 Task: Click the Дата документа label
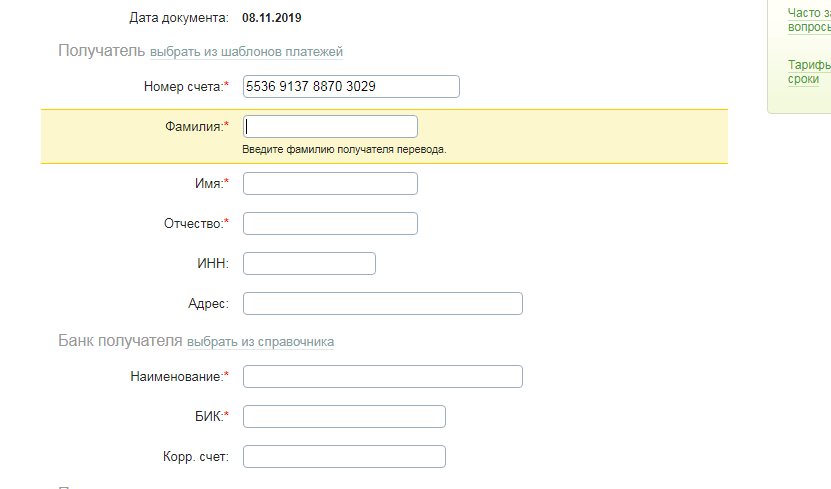tap(179, 18)
